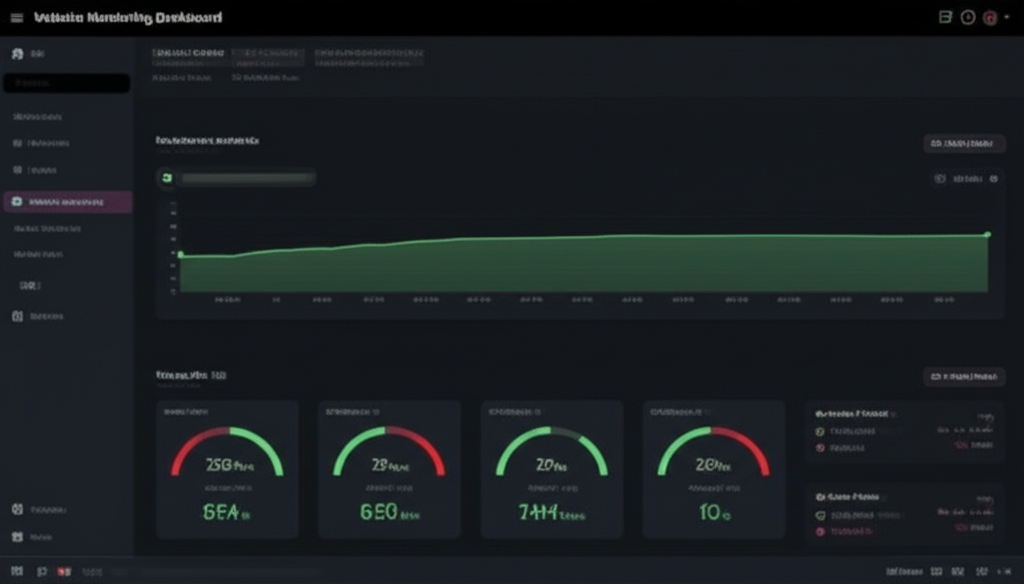Select the highlighted navigation entry in the sidebar

(66, 202)
